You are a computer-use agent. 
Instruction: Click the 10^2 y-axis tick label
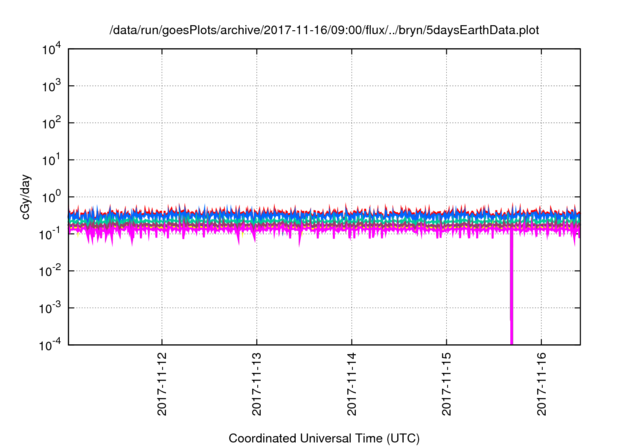[51, 123]
